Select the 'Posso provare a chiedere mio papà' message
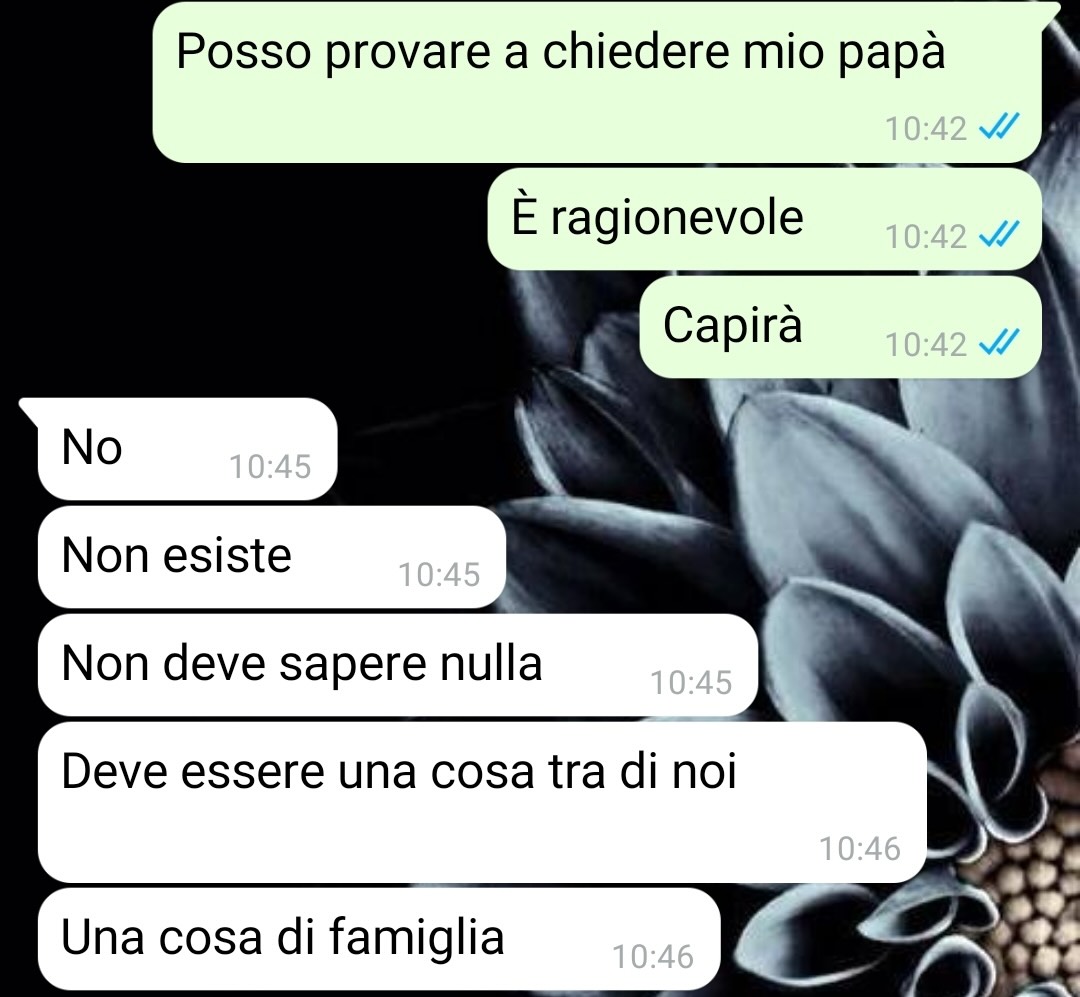Image resolution: width=1080 pixels, height=997 pixels. point(596,83)
